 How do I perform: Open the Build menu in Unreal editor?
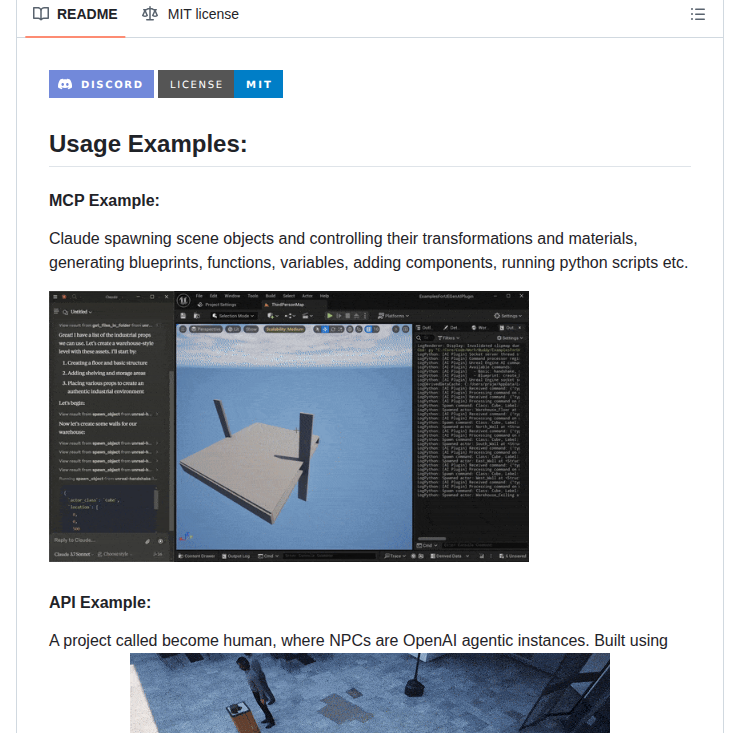[269, 296]
